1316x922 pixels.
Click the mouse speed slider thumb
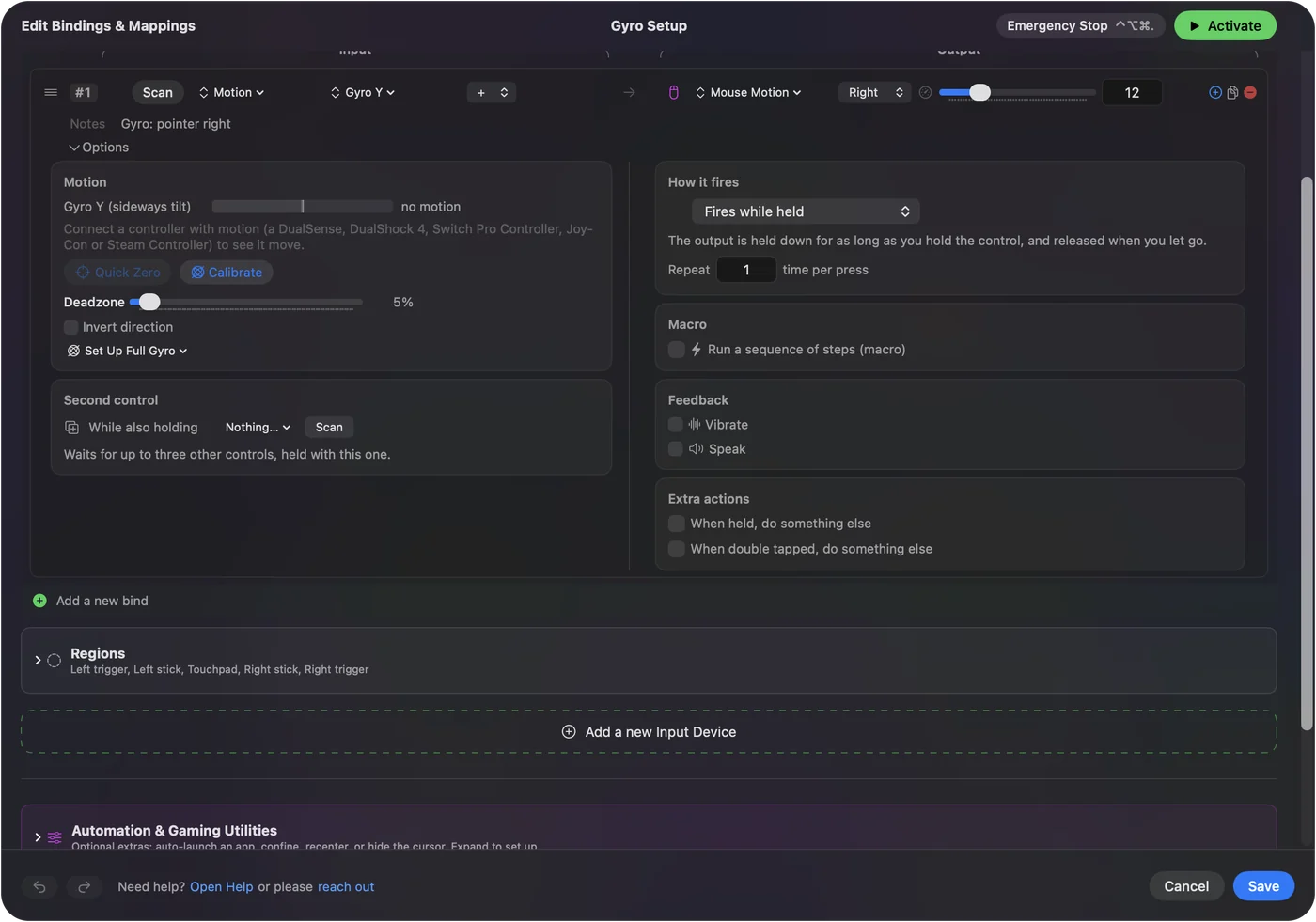coord(979,92)
